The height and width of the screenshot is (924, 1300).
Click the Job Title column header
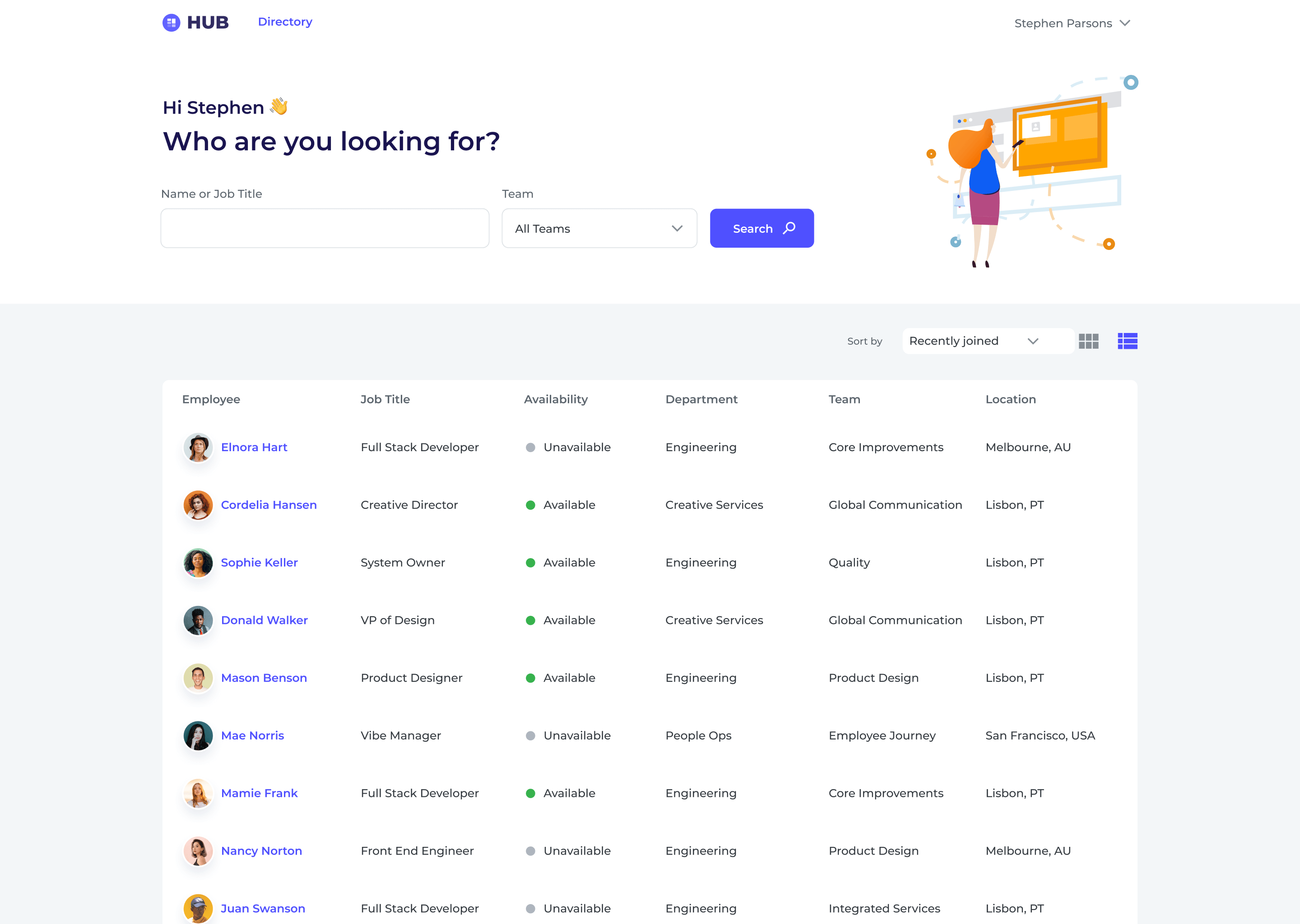coord(385,399)
